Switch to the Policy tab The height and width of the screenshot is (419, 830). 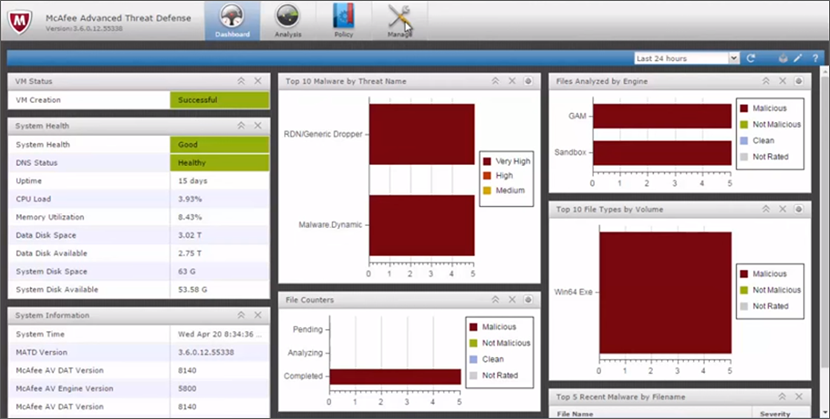(343, 20)
